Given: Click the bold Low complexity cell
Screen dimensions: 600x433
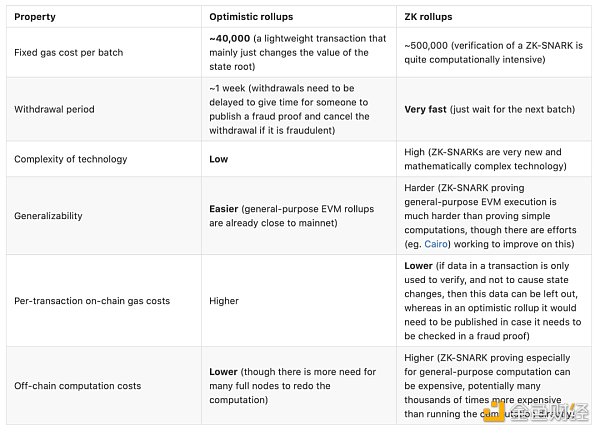Looking at the screenshot, I should coord(219,159).
